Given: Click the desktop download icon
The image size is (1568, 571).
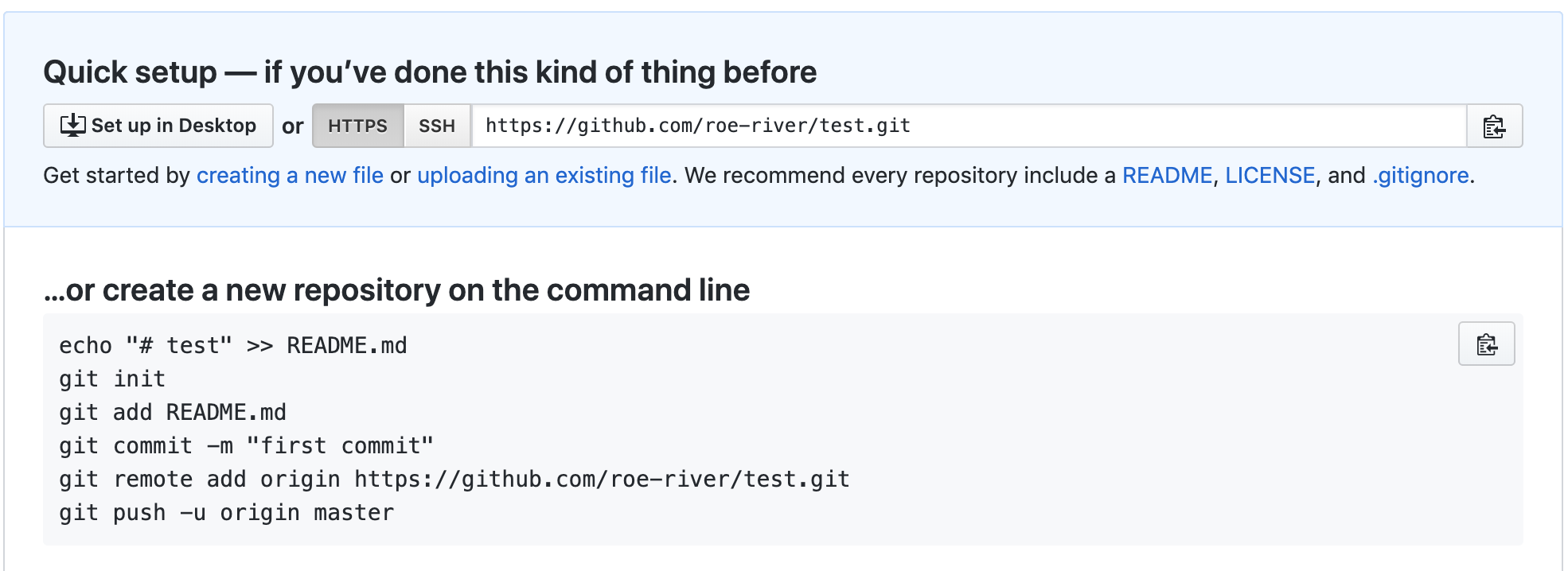Looking at the screenshot, I should (73, 126).
